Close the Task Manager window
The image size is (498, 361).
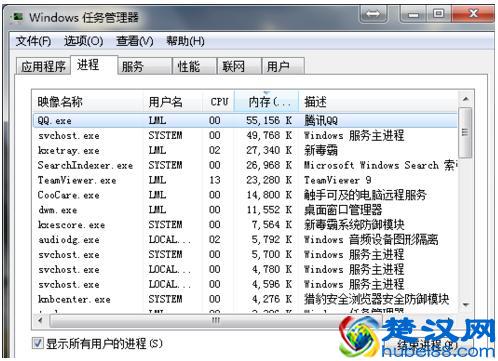(x=473, y=14)
